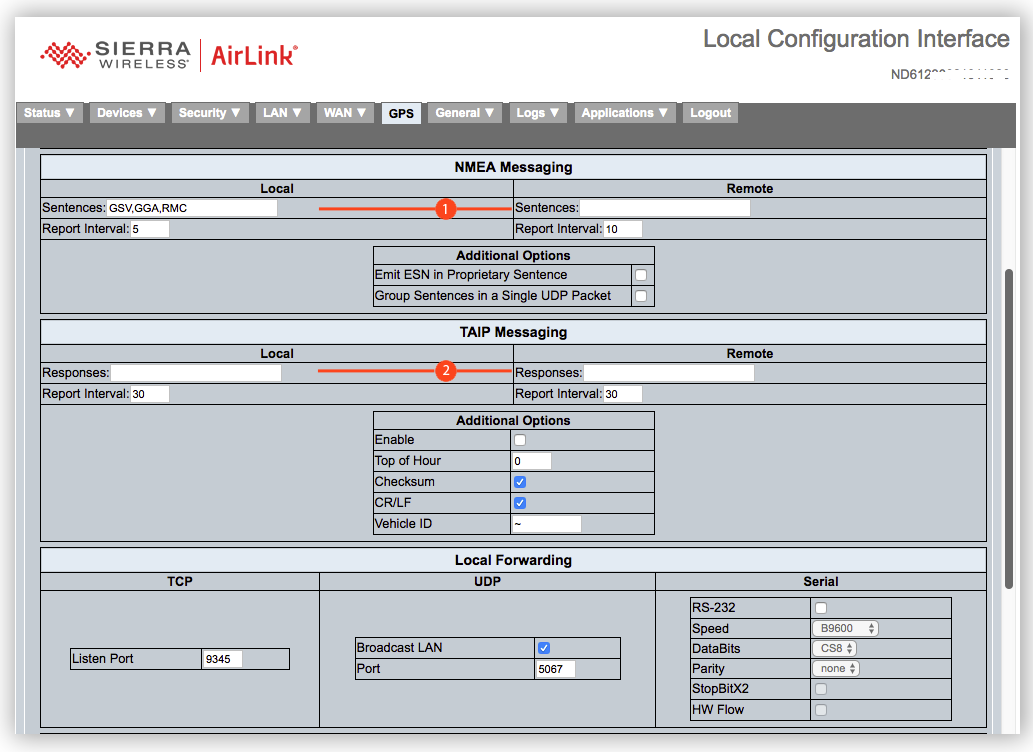Click the NMEA Local Sentences field
Image resolution: width=1033 pixels, height=752 pixels.
point(192,208)
